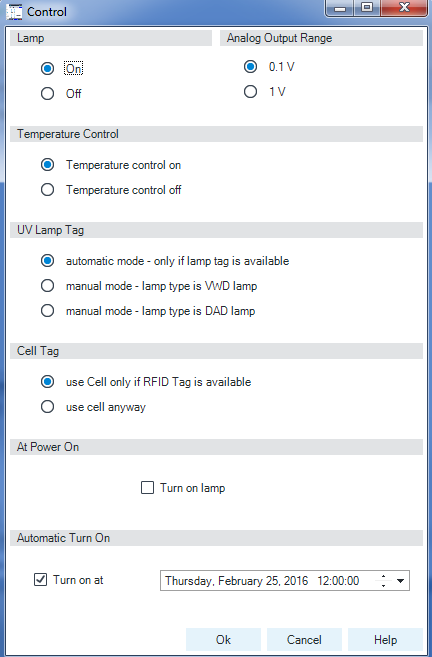Choose 1 V analog output range
Image resolution: width=432 pixels, height=657 pixels.
(251, 92)
